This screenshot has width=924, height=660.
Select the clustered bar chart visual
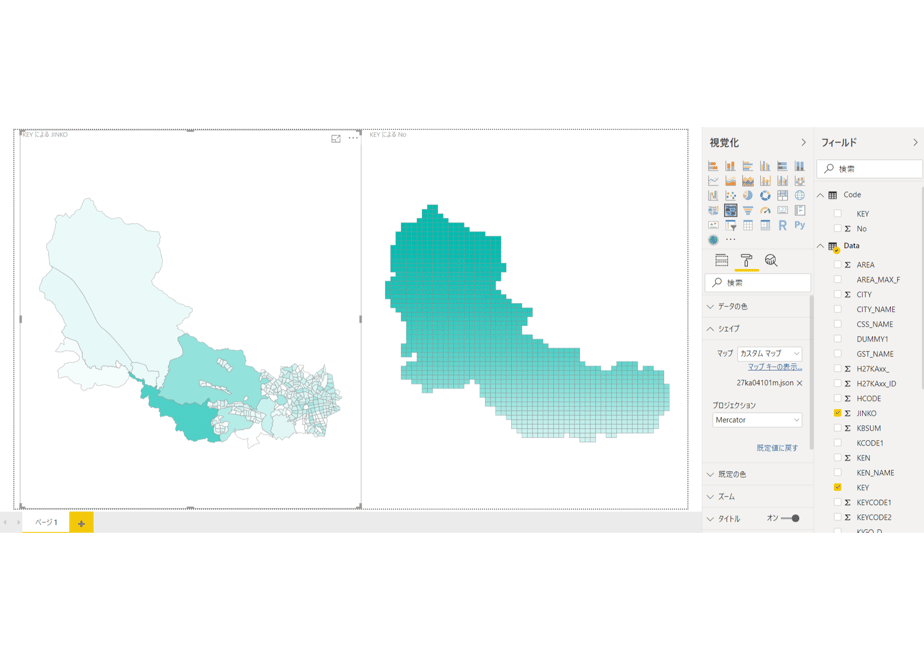tap(748, 166)
